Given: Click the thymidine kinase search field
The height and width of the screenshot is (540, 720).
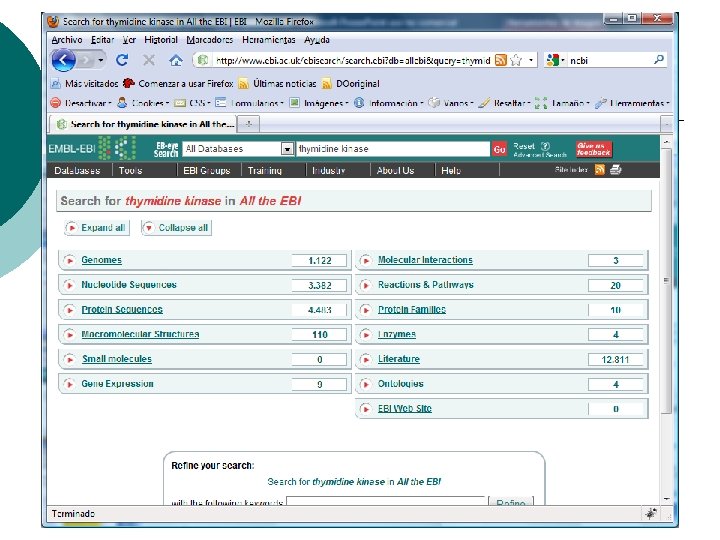Looking at the screenshot, I should click(393, 149).
